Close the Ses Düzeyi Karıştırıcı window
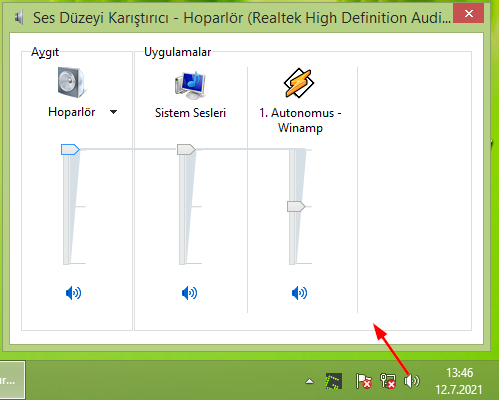The height and width of the screenshot is (400, 499). pos(468,14)
